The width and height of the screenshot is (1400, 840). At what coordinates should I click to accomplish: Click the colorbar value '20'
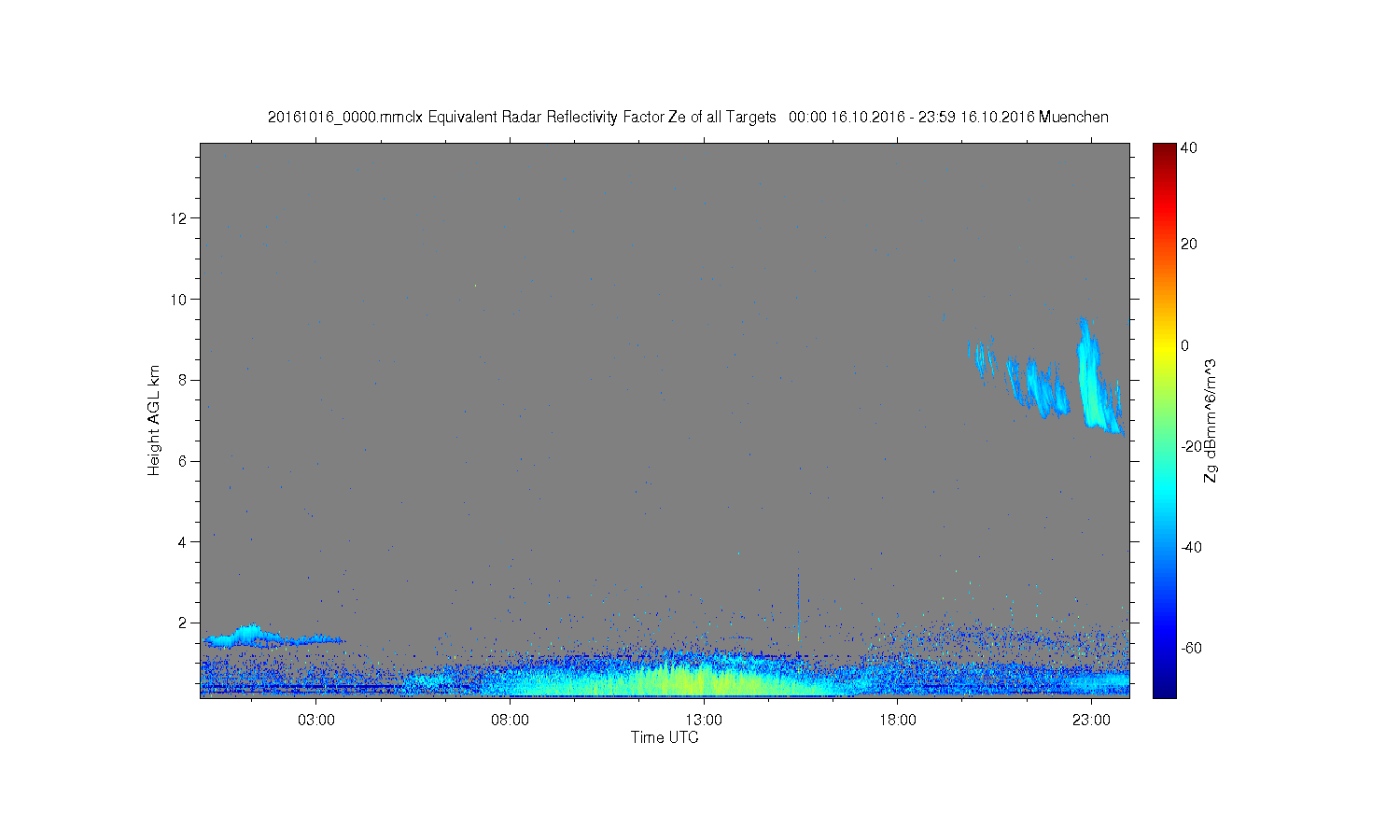point(1189,244)
